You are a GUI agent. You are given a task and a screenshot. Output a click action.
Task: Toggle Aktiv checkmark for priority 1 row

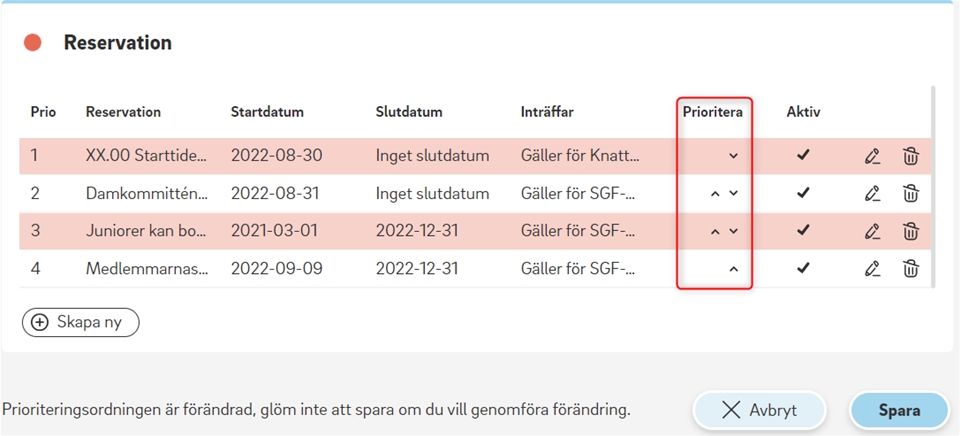coord(803,156)
